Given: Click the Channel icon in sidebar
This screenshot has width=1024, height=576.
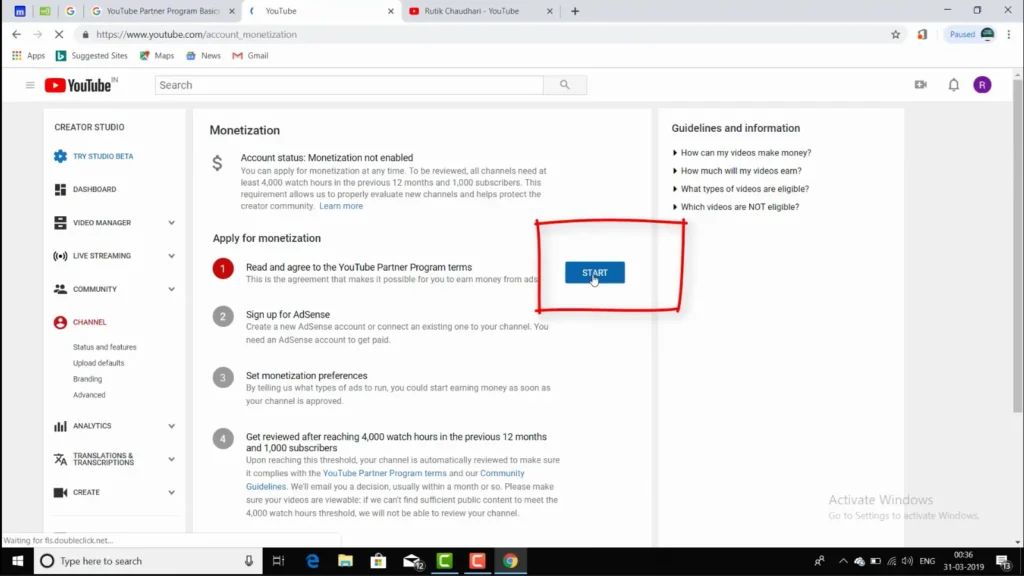Looking at the screenshot, I should pyautogui.click(x=60, y=322).
